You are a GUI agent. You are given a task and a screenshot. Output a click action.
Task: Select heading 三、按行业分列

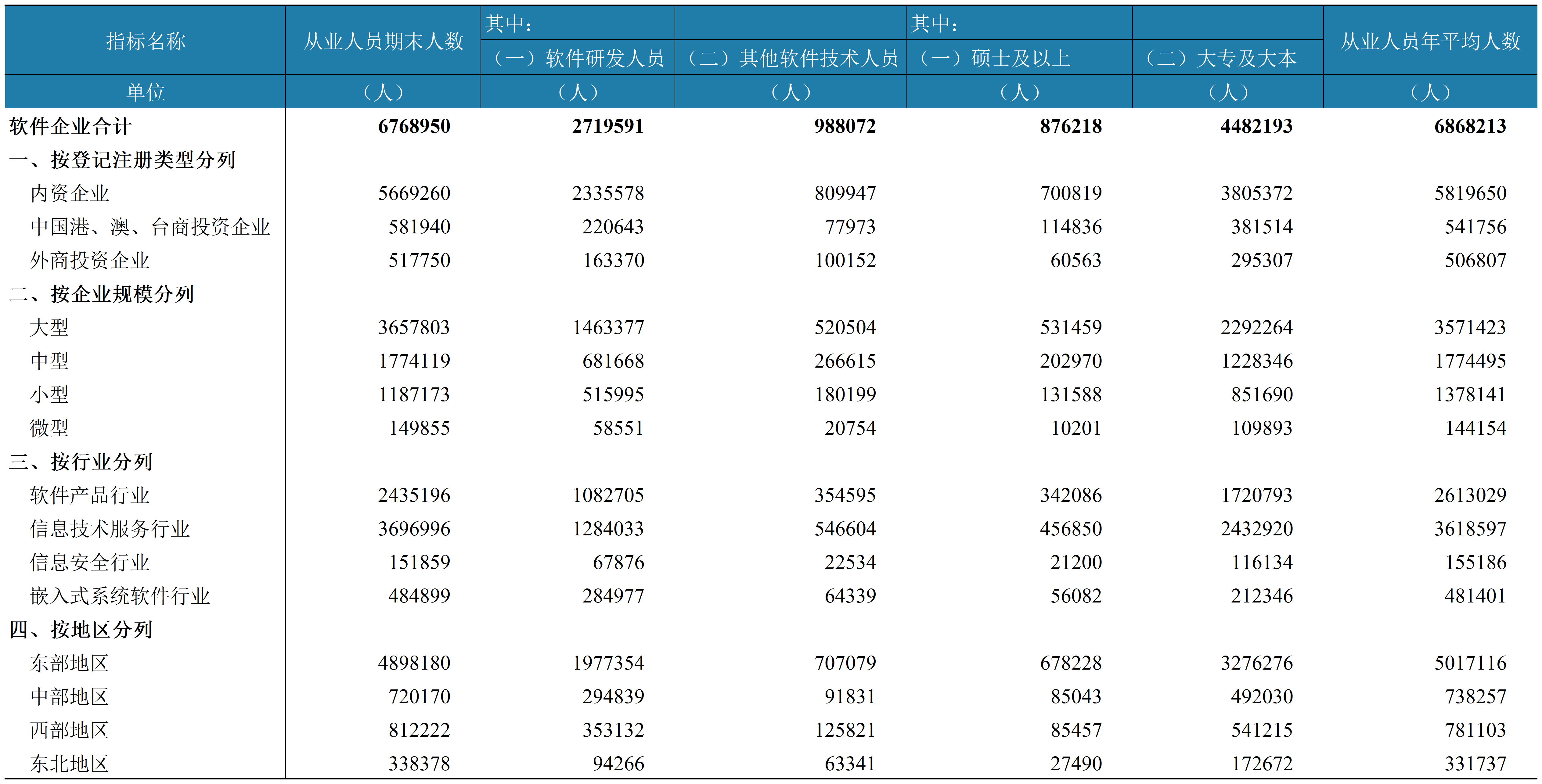[81, 462]
